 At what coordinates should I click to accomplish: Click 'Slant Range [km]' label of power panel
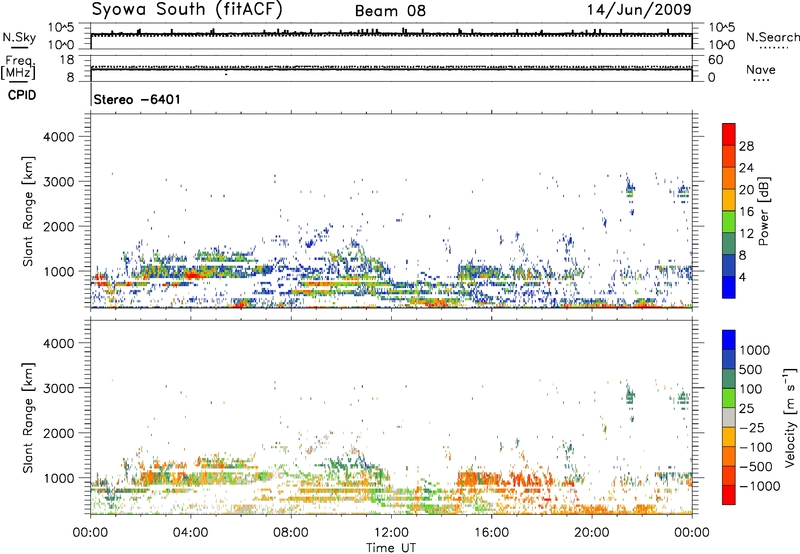[28, 211]
